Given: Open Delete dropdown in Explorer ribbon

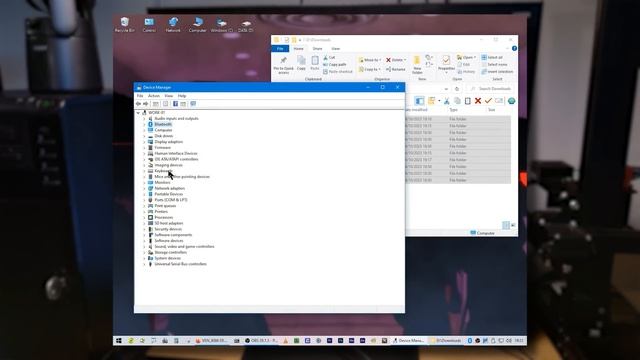Looking at the screenshot, I should click(x=396, y=60).
